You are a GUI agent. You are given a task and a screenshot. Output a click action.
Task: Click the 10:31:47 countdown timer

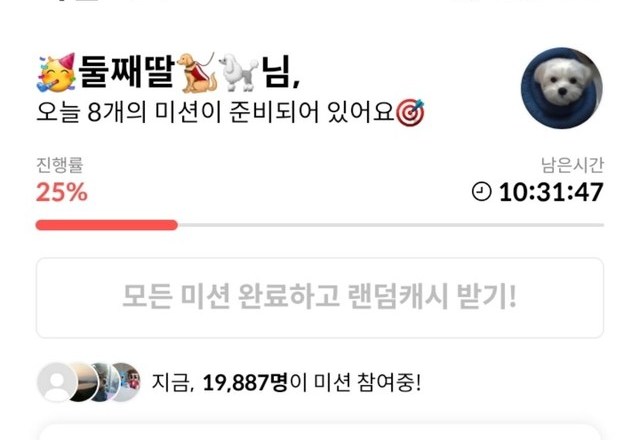pos(551,192)
